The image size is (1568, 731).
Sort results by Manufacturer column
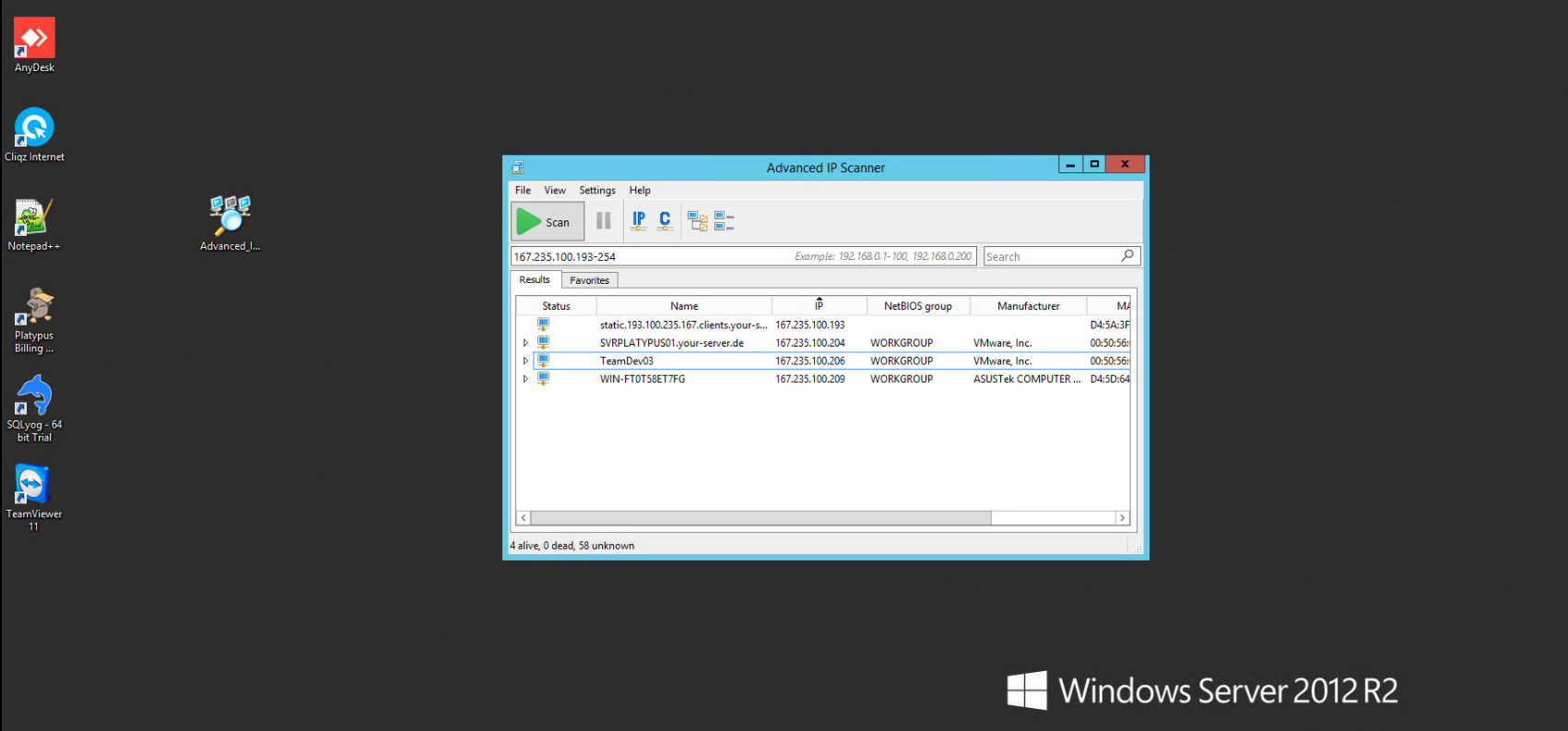tap(1029, 306)
